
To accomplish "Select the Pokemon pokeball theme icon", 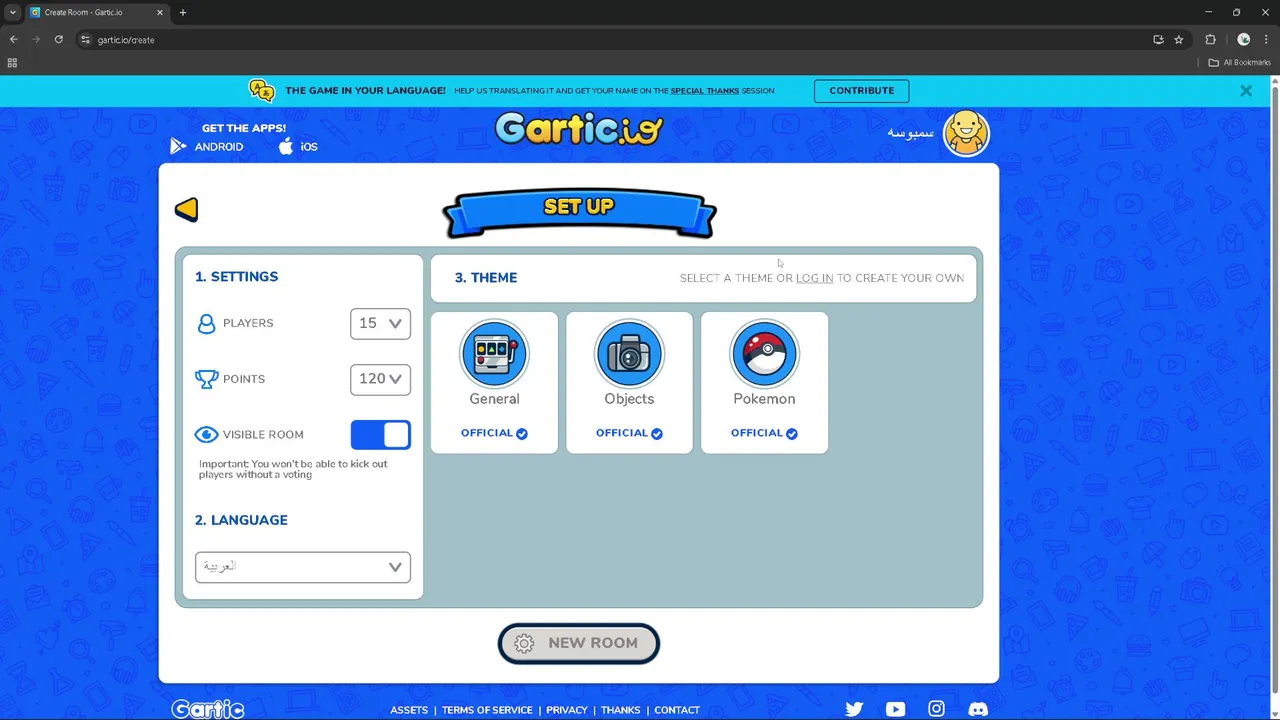I will point(764,353).
